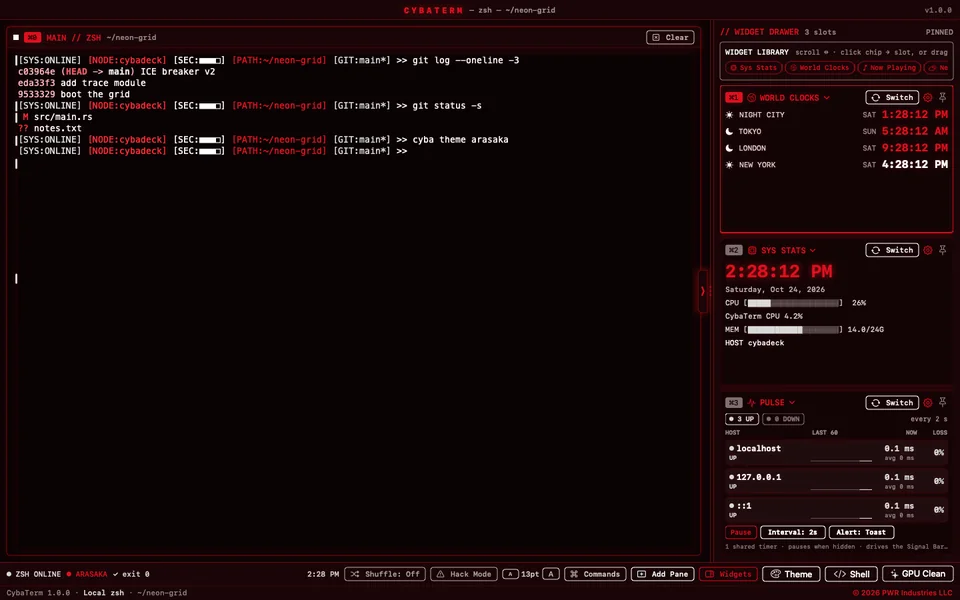The width and height of the screenshot is (960, 600).
Task: Add the Sys Stats chip from widget library
Action: click(753, 68)
